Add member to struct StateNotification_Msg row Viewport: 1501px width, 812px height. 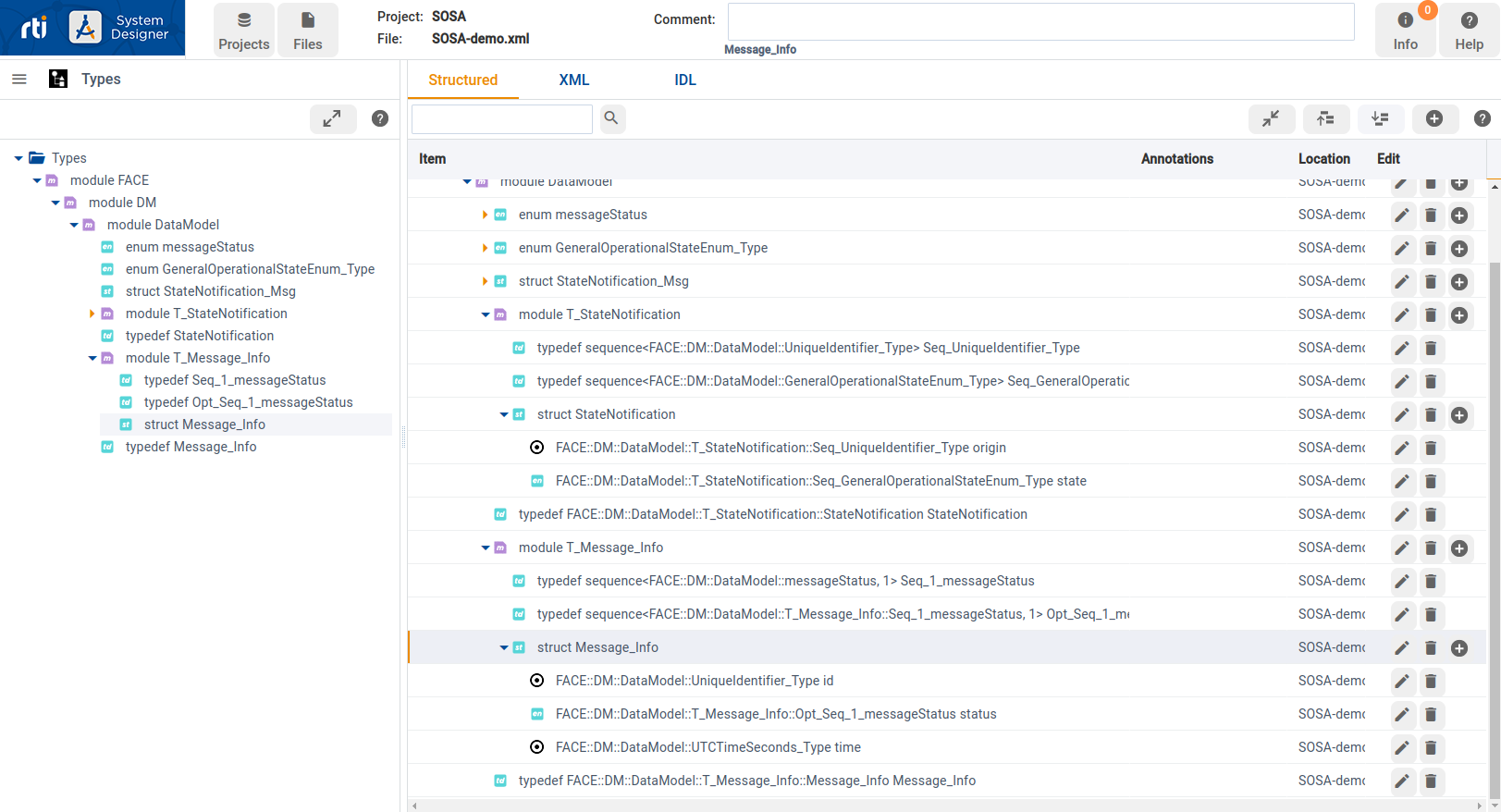[x=1459, y=282]
